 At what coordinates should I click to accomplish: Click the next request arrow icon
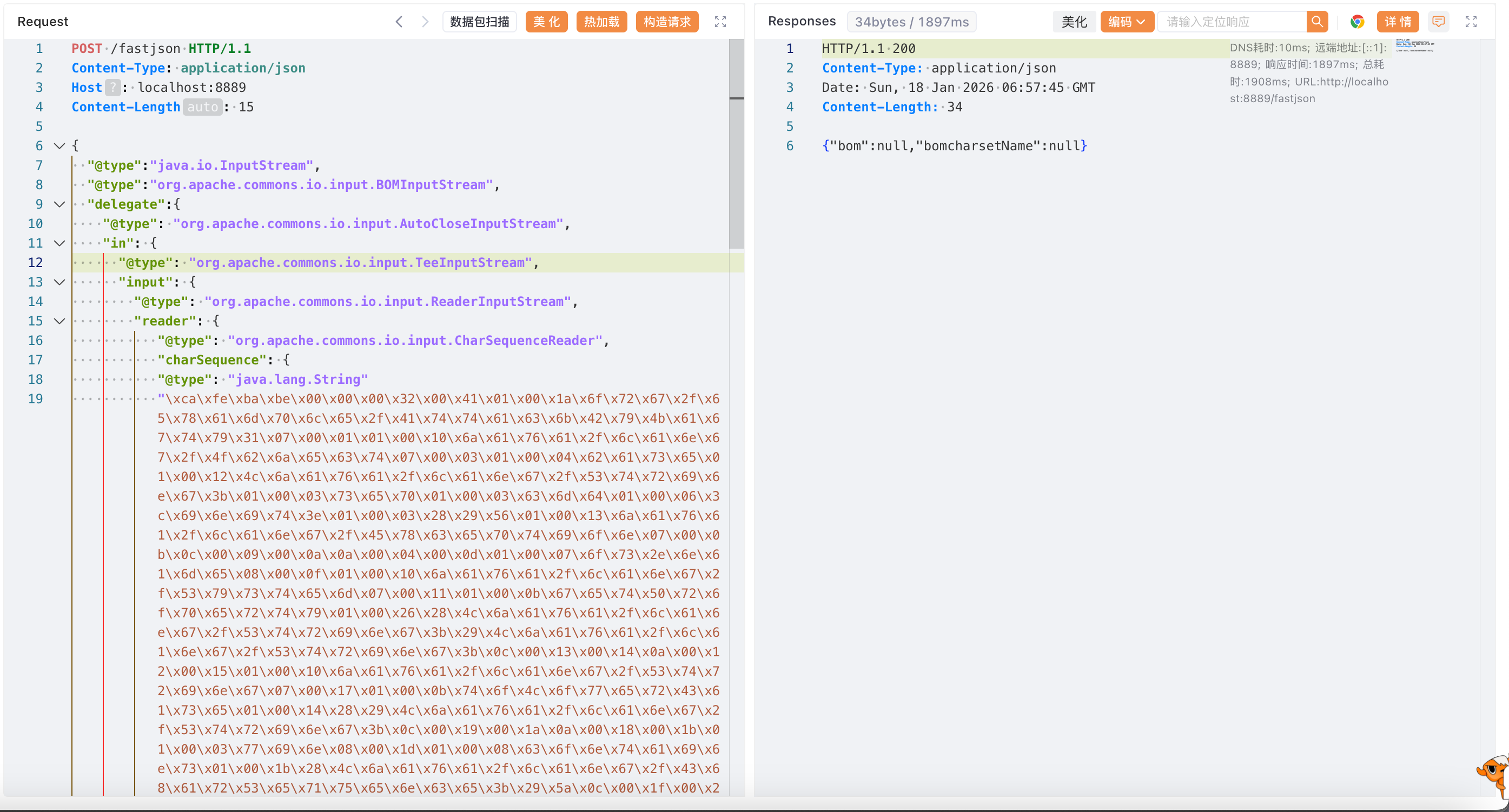pos(425,22)
